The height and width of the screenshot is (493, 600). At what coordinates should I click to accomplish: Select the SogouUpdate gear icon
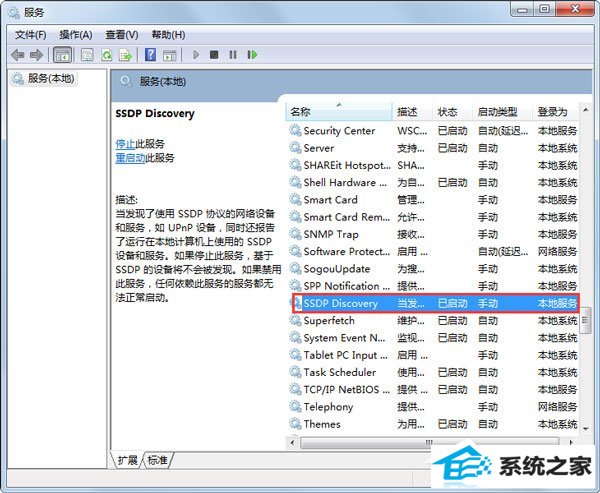(x=295, y=268)
